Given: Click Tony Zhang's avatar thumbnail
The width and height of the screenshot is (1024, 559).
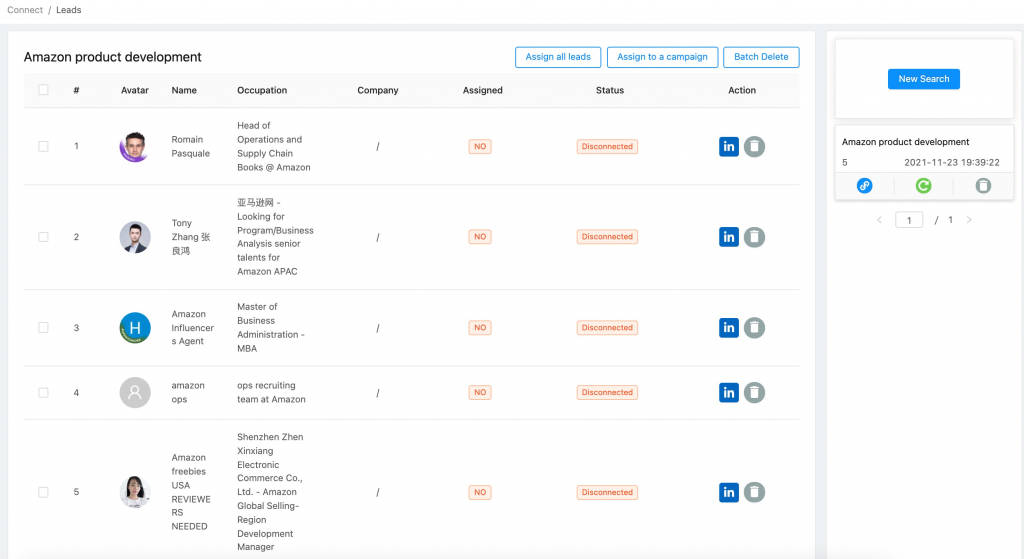Looking at the screenshot, I should pyautogui.click(x=135, y=237).
